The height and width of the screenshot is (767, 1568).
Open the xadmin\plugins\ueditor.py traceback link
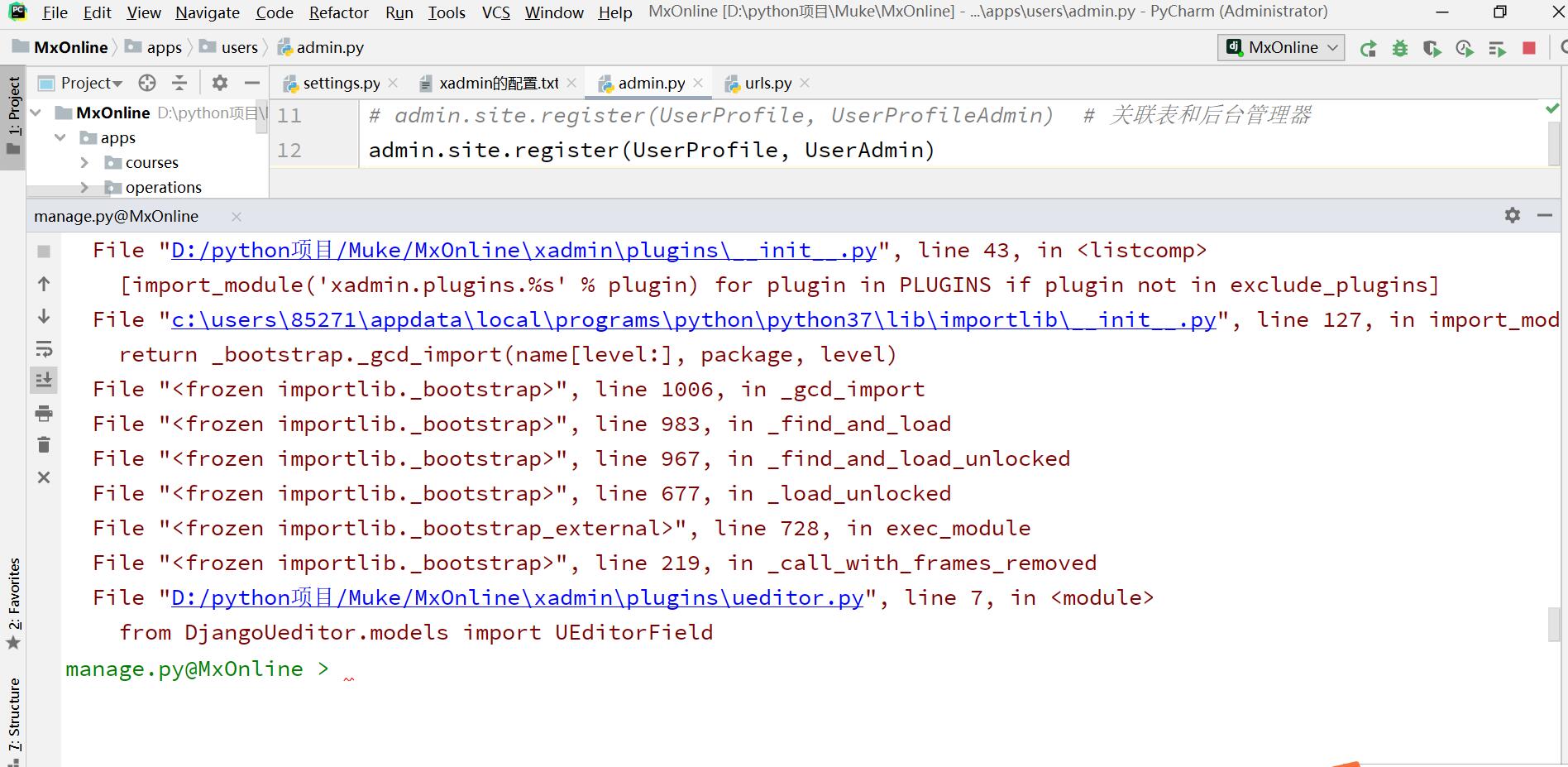tap(517, 597)
